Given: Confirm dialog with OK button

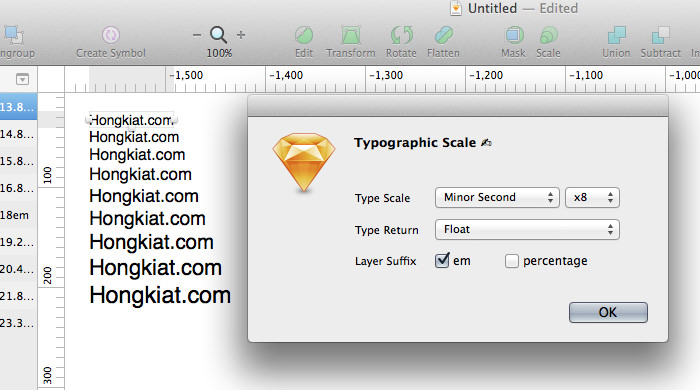Looking at the screenshot, I should [x=608, y=312].
